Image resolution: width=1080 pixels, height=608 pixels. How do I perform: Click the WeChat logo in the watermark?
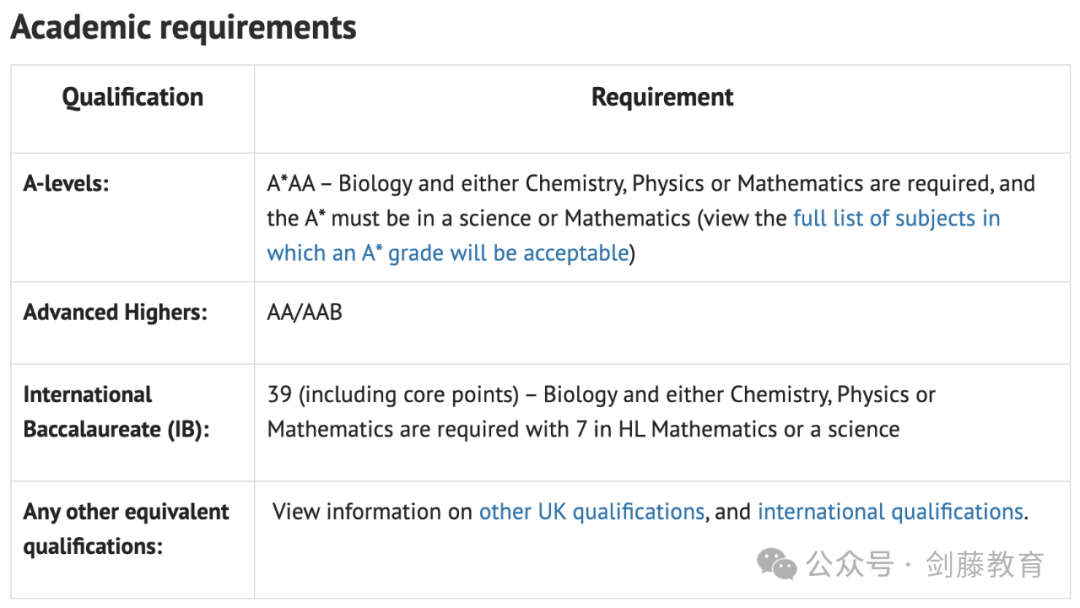pos(777,564)
